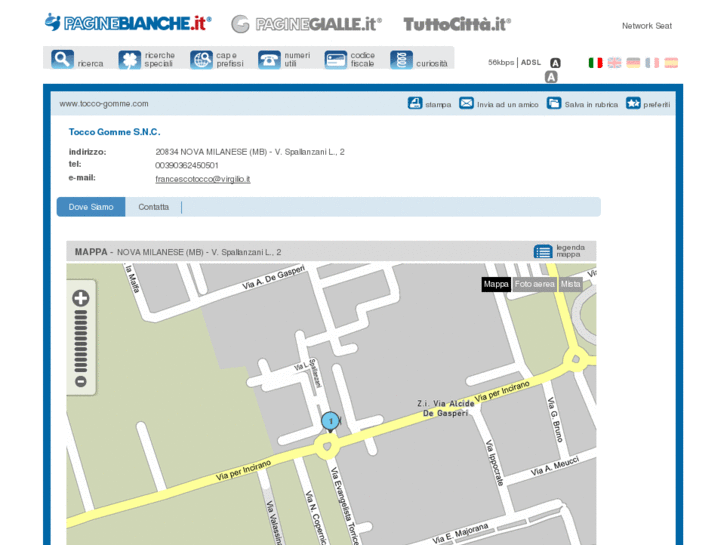727x545 pixels.
Task: Open ricerche speciali clover icon
Action: (x=129, y=60)
